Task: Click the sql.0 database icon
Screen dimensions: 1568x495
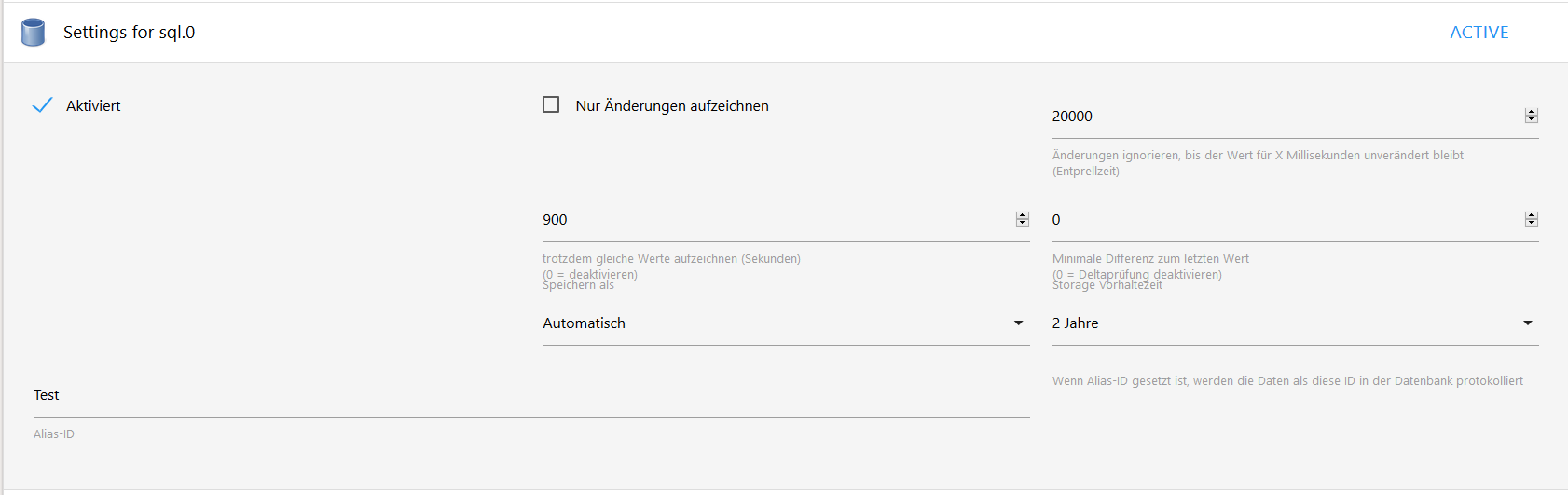Action: point(34,33)
